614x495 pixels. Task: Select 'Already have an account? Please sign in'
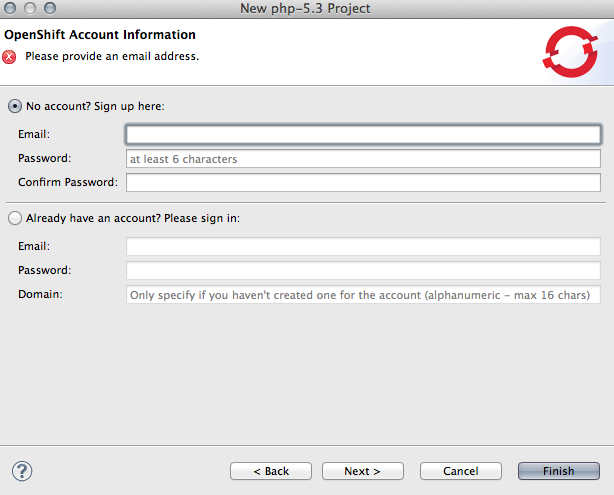click(x=15, y=218)
